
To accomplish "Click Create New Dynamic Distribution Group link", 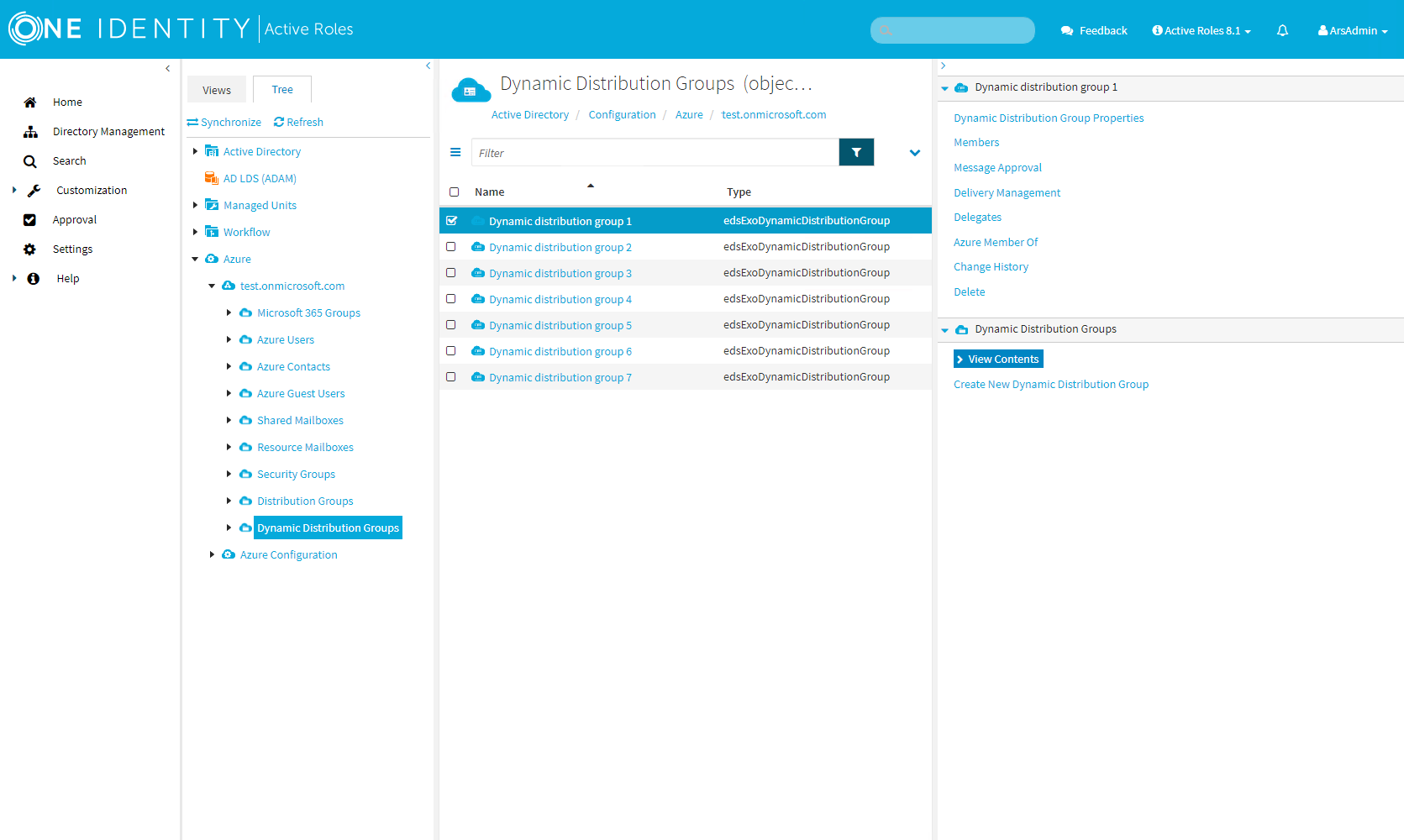I will click(1051, 385).
